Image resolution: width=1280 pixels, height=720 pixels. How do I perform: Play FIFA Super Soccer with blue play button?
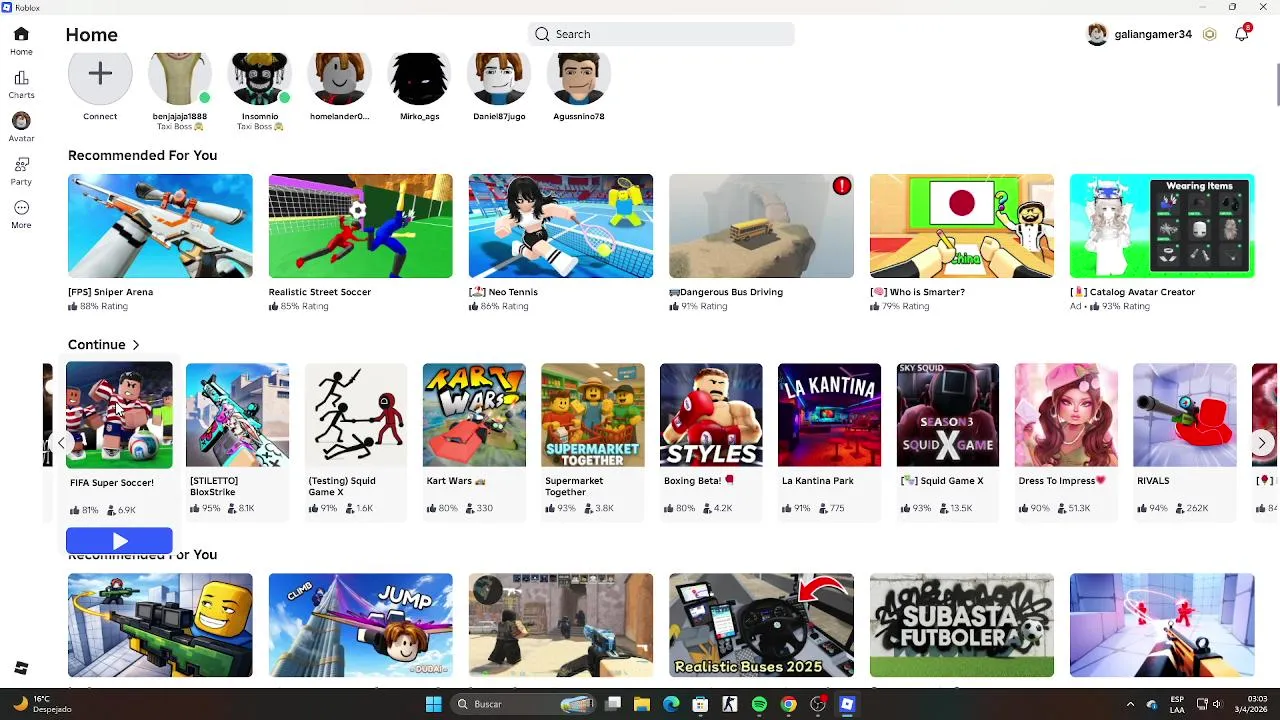(119, 541)
